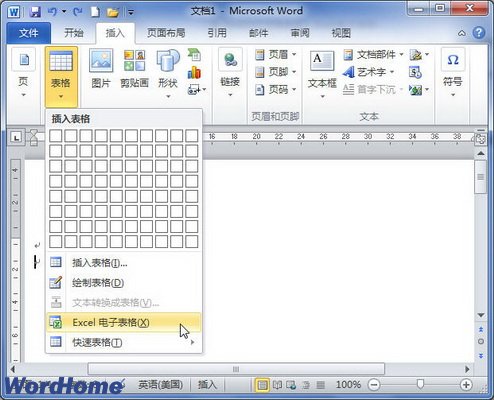The height and width of the screenshot is (400, 494).
Task: Toggle 插入 insert mode in status bar
Action: (x=207, y=385)
